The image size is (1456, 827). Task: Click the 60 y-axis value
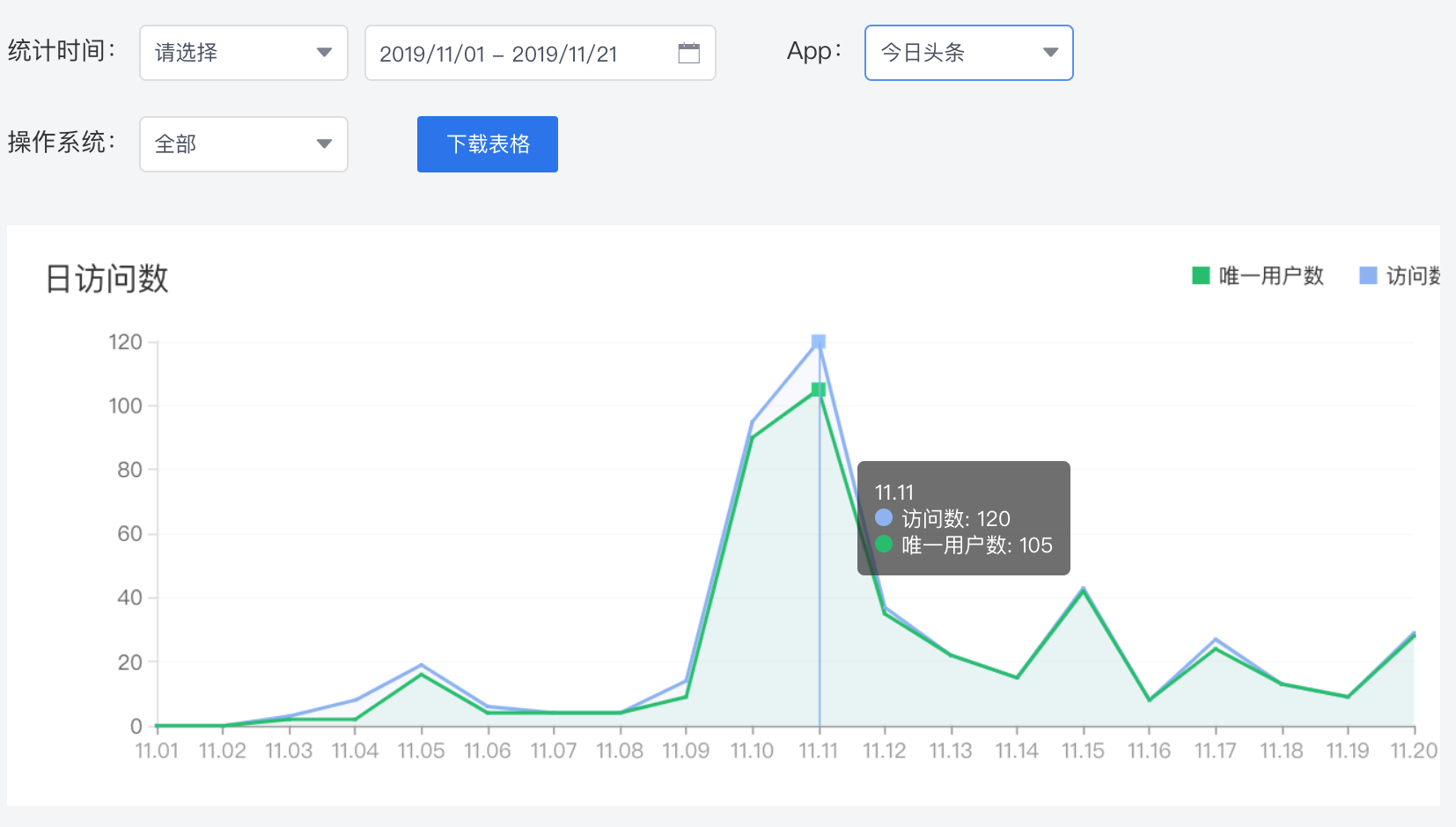(129, 534)
